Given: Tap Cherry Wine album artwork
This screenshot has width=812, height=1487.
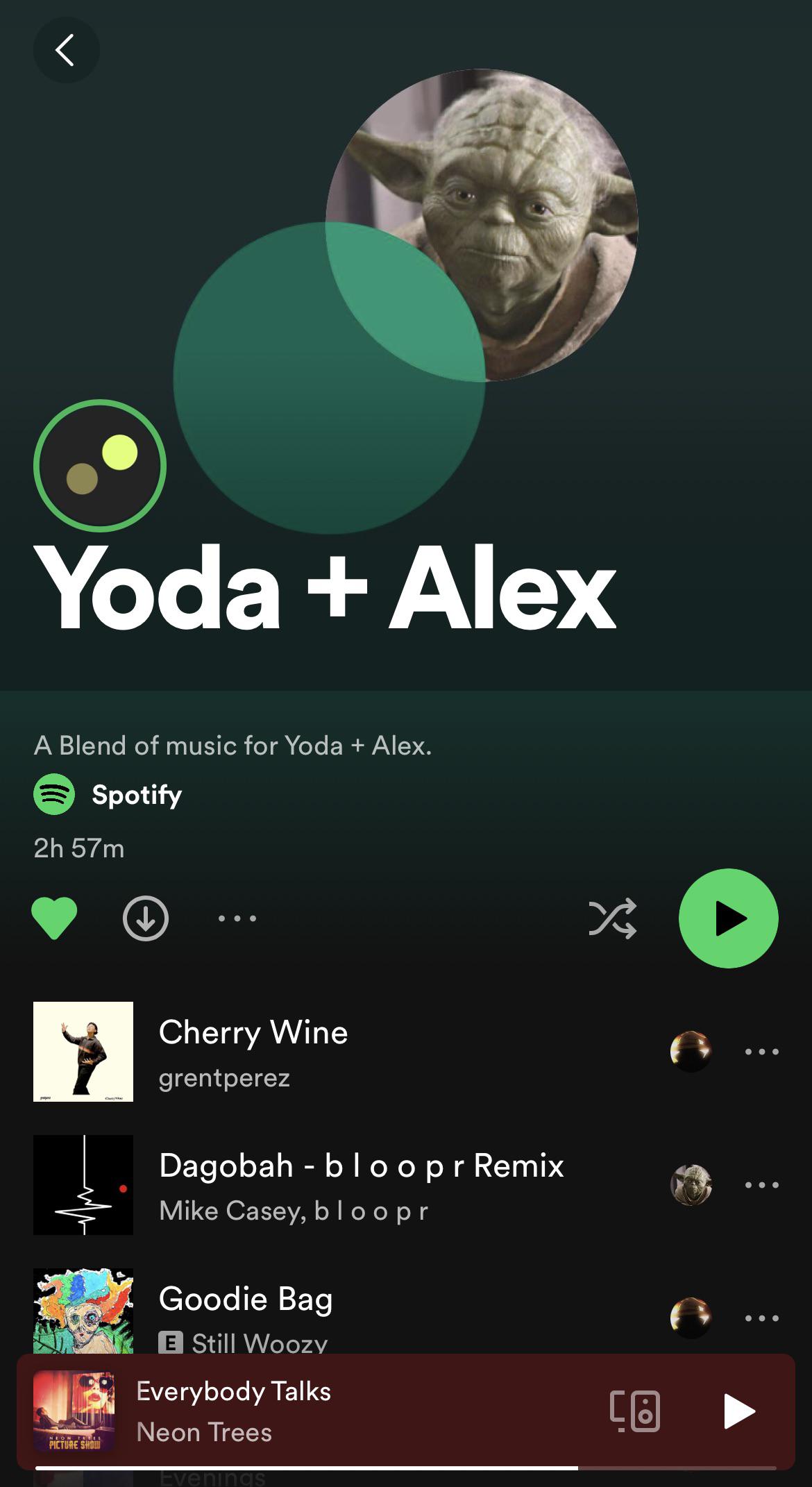Looking at the screenshot, I should click(x=83, y=1051).
